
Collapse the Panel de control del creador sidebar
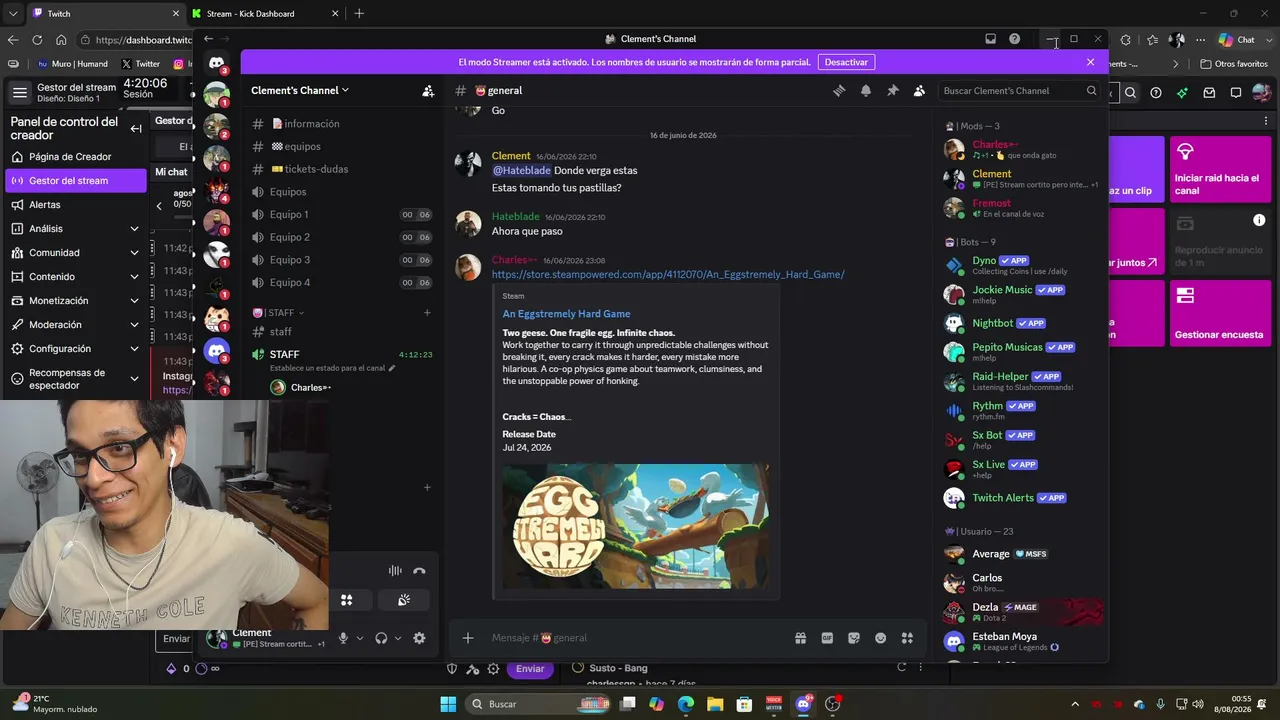click(x=136, y=128)
